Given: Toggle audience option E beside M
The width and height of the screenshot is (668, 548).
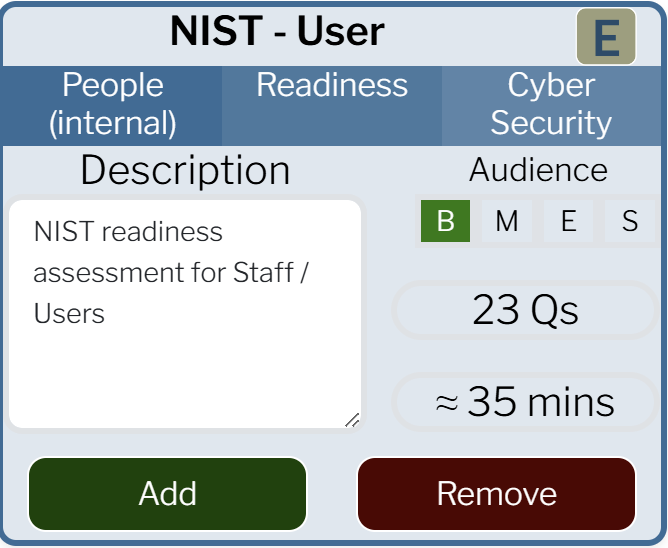Looking at the screenshot, I should tap(568, 221).
